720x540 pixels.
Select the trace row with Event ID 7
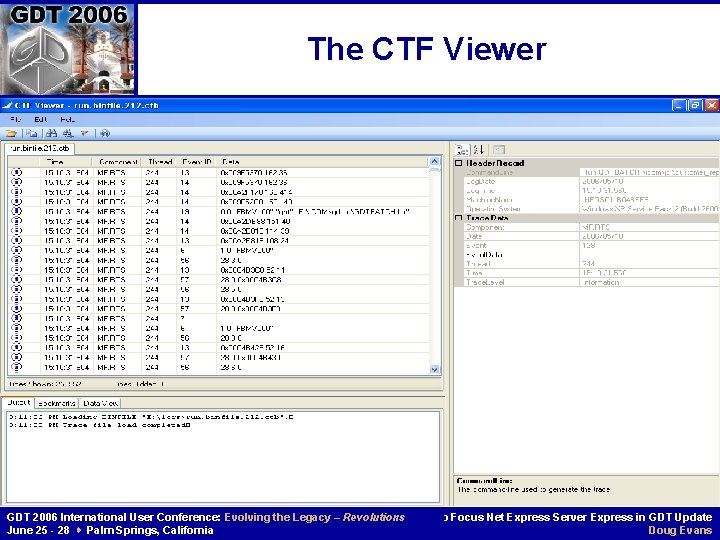pos(219,318)
